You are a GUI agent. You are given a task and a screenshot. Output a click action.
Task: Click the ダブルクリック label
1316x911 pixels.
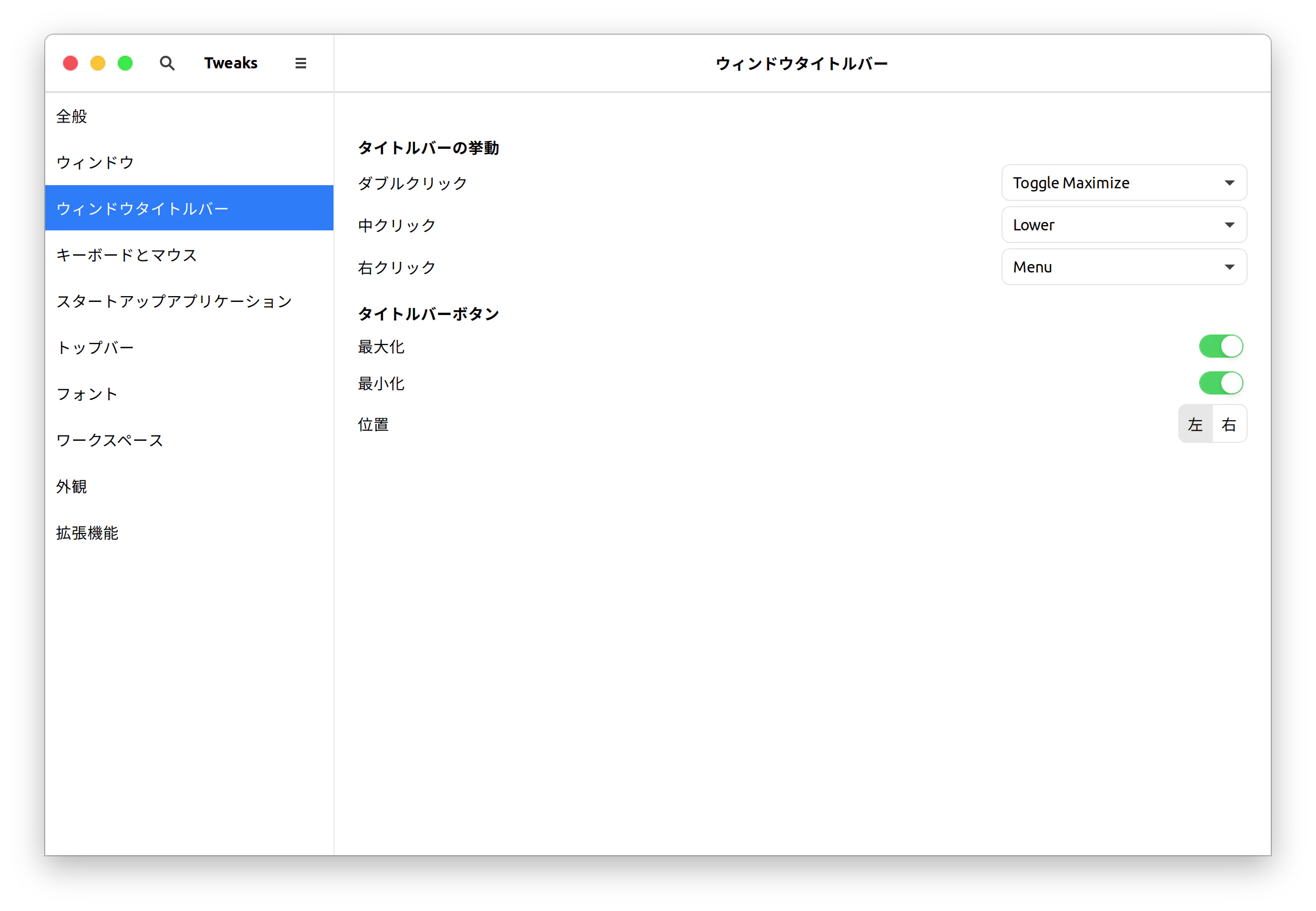click(412, 183)
